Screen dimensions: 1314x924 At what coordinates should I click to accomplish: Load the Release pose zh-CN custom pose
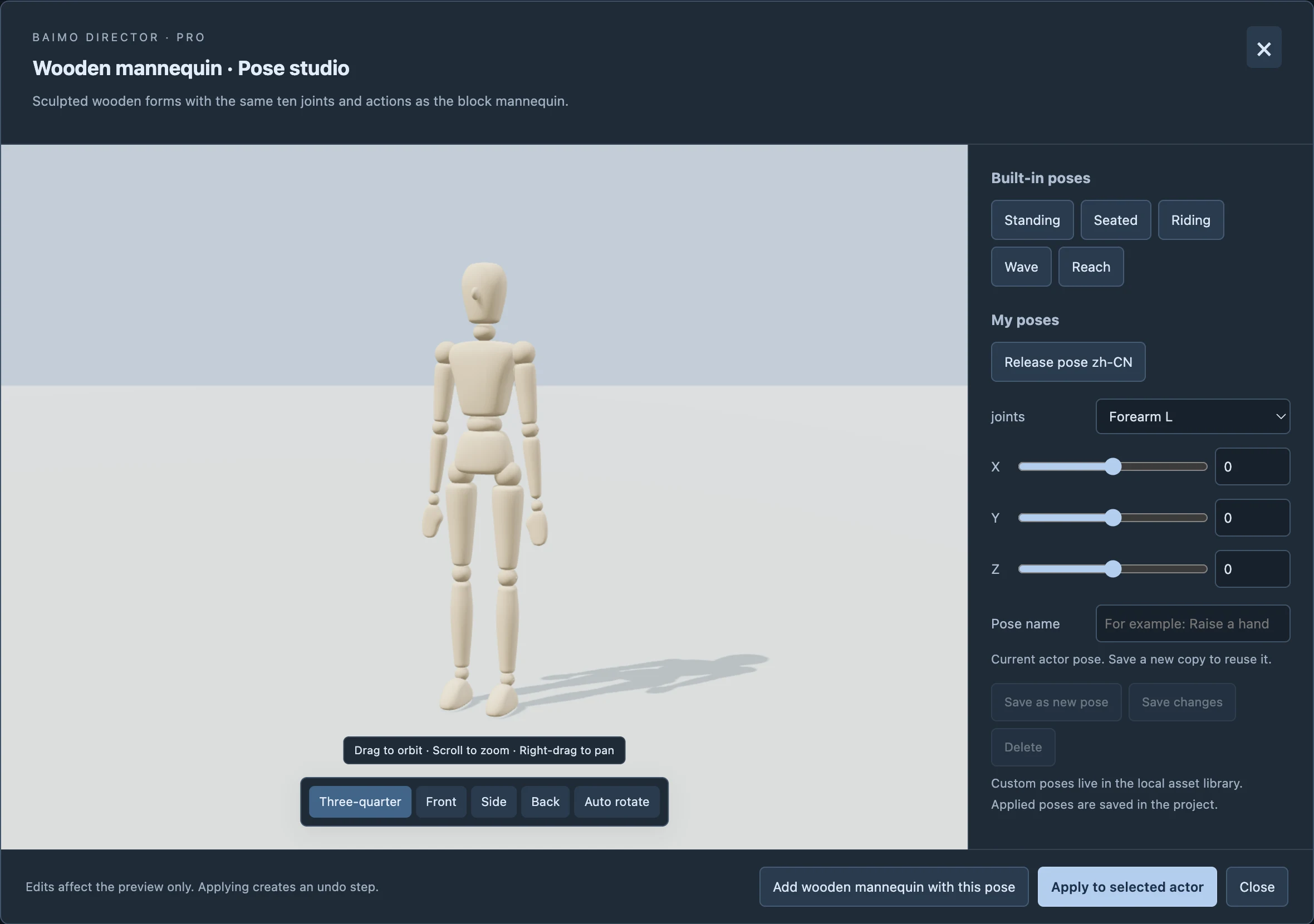[1068, 362]
